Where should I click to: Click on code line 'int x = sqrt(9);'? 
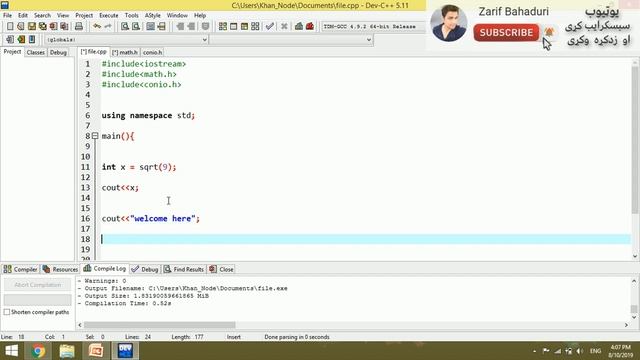[x=139, y=167]
